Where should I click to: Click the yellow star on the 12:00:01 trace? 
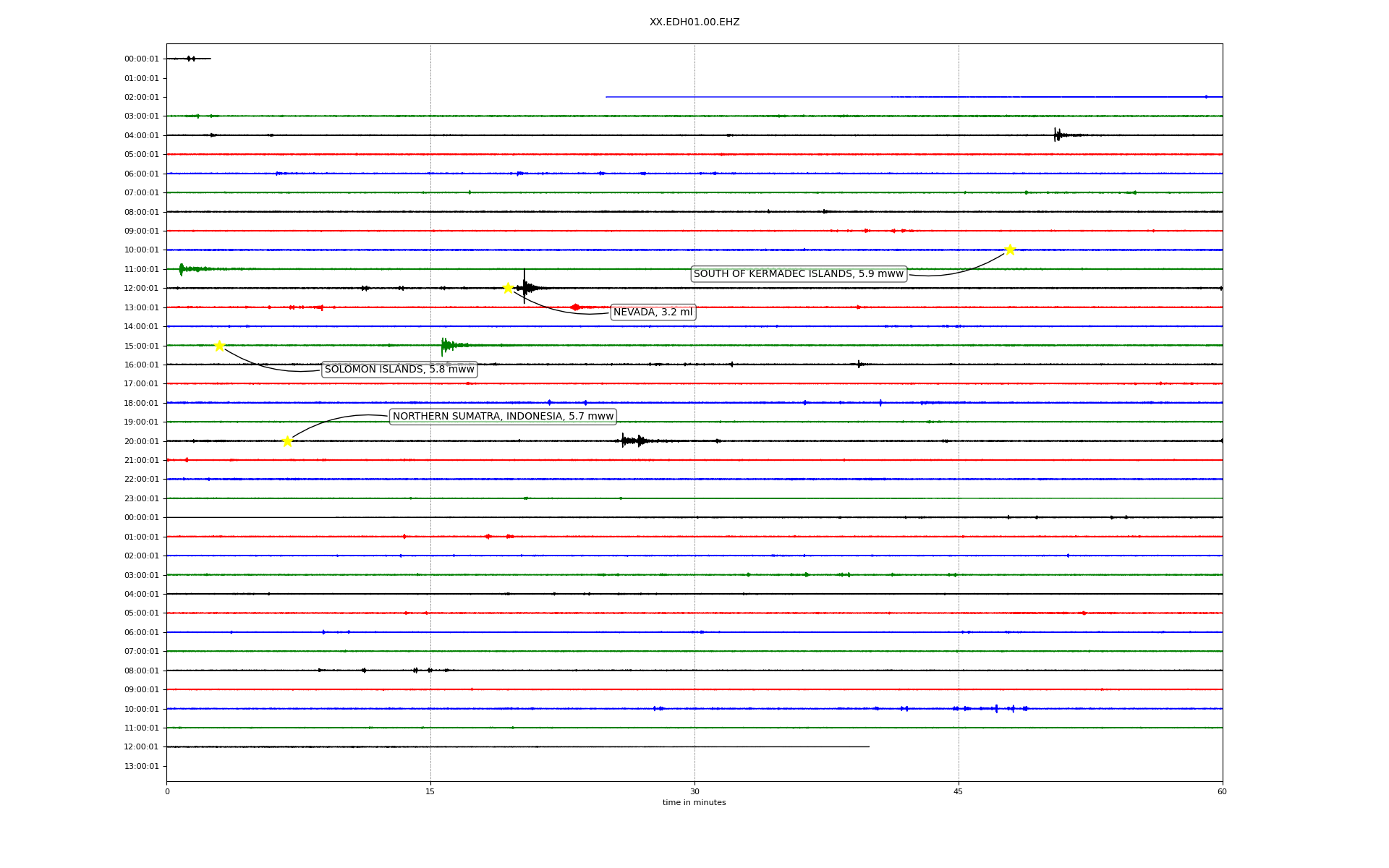pos(508,288)
